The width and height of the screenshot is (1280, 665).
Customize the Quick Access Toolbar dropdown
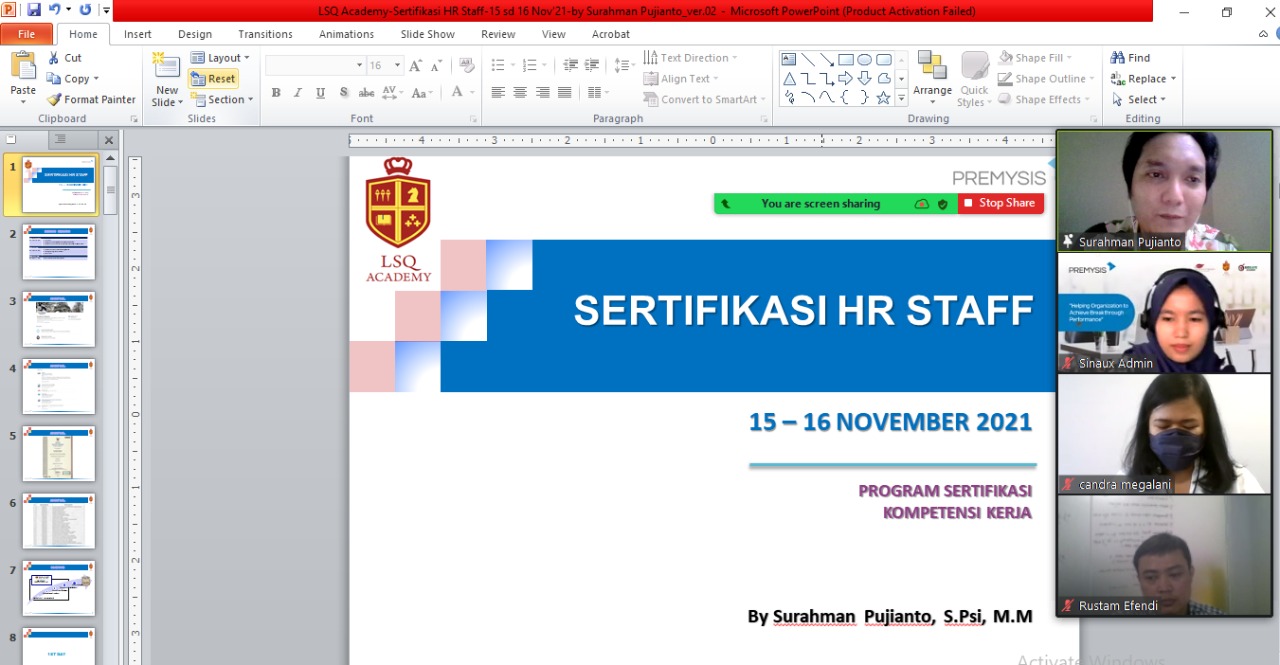click(106, 11)
